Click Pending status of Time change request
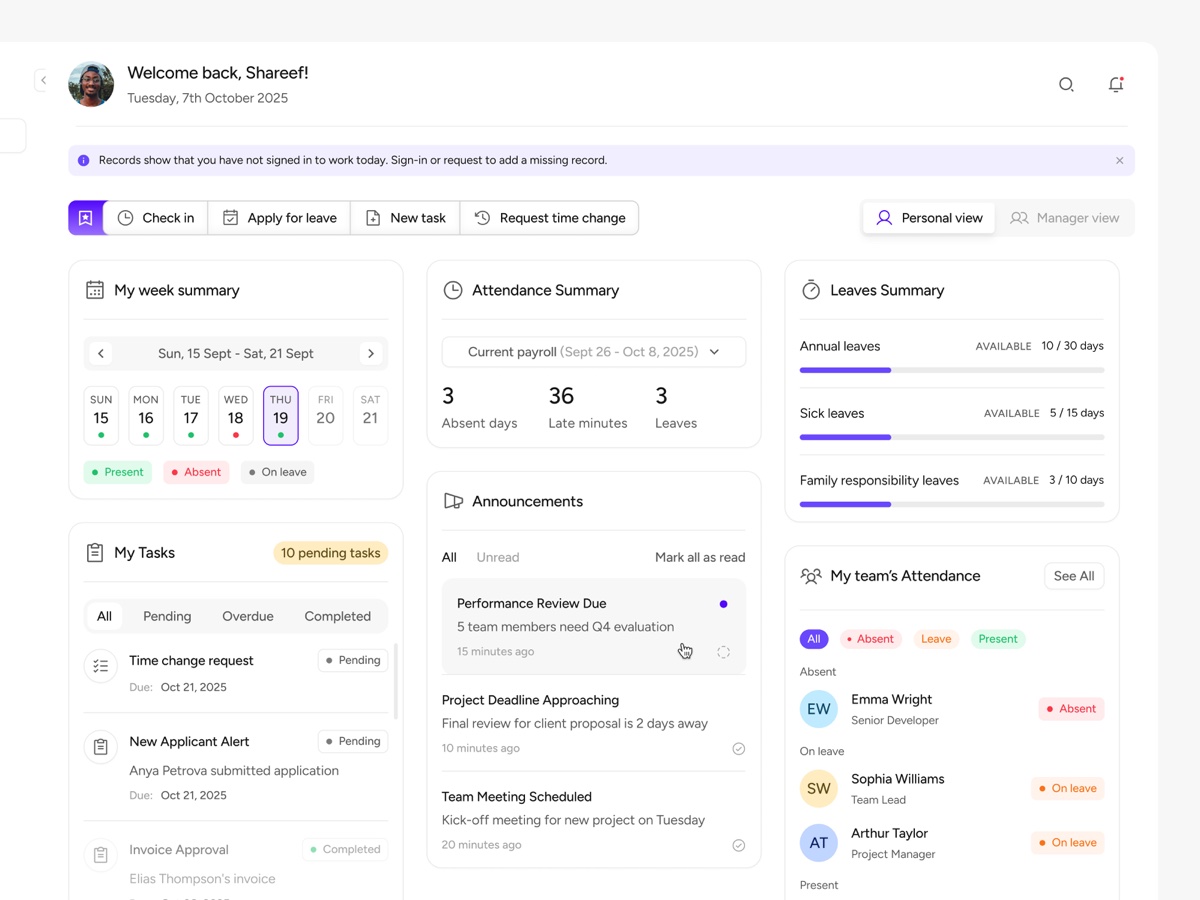This screenshot has width=1200, height=900. click(353, 660)
